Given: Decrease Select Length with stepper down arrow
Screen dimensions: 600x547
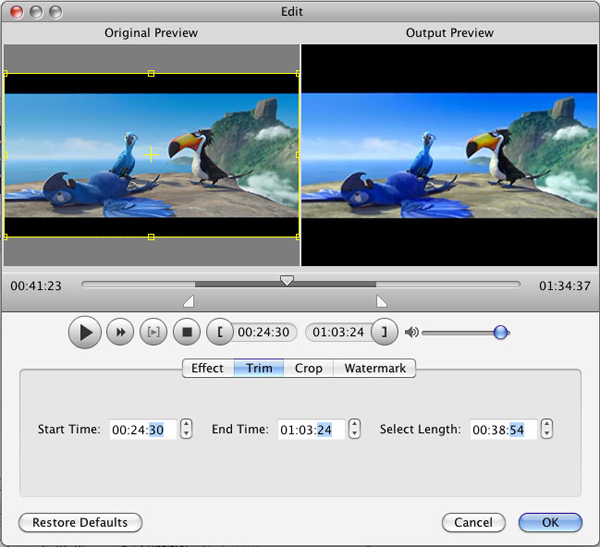Looking at the screenshot, I should coord(547,434).
